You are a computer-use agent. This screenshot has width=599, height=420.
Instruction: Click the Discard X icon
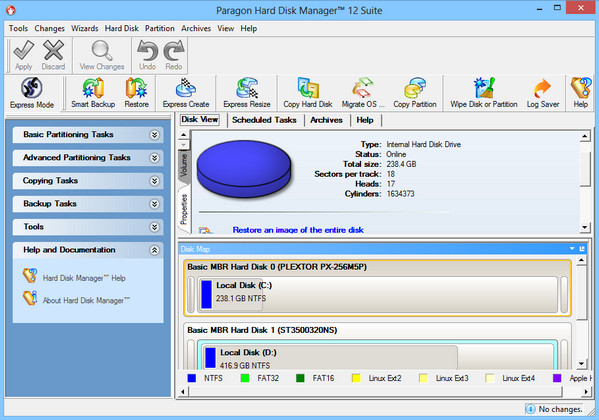pyautogui.click(x=53, y=51)
